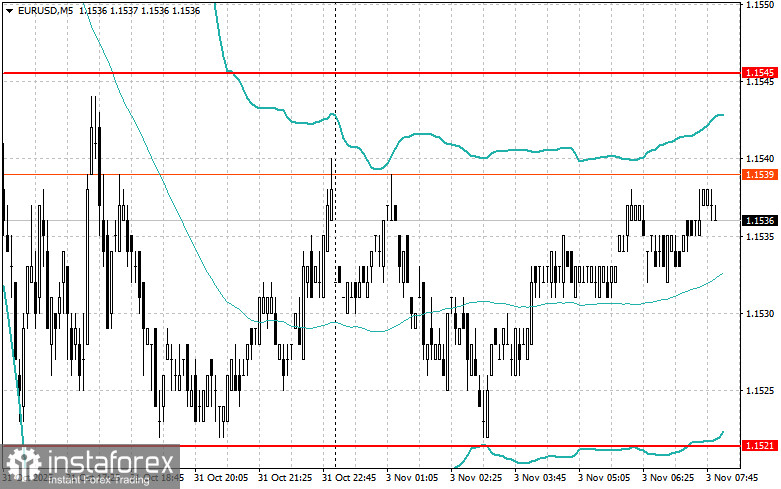Click the 3 Nov 06:25 time label

(668, 478)
